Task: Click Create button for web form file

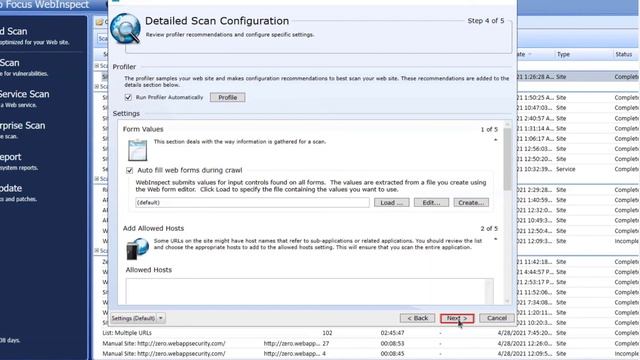Action: 471,202
